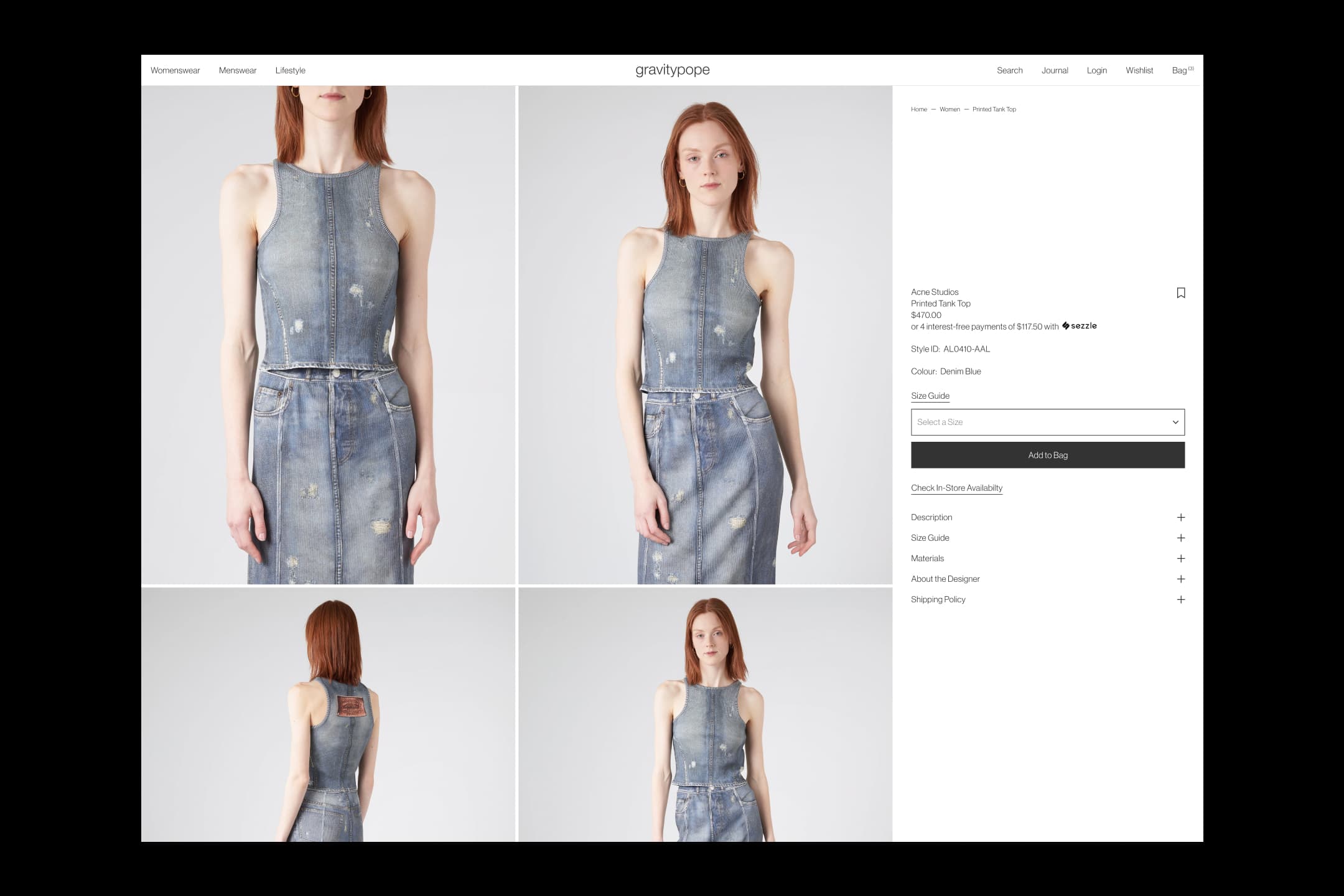Expand the Description section plus icon
The width and height of the screenshot is (1344, 896).
point(1180,518)
